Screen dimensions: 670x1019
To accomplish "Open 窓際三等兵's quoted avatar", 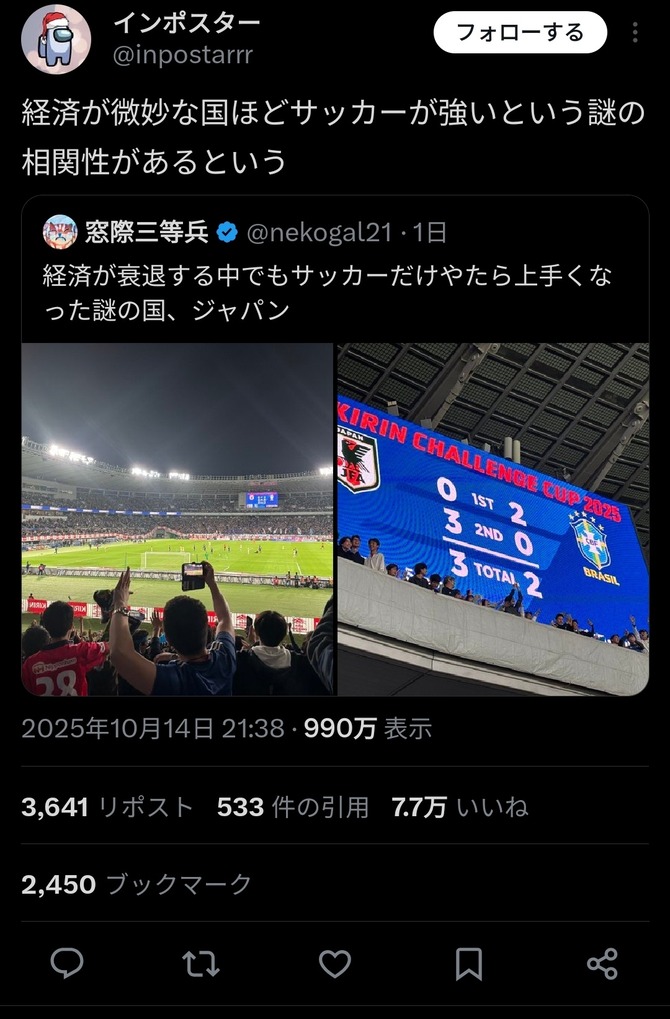I will tap(60, 232).
